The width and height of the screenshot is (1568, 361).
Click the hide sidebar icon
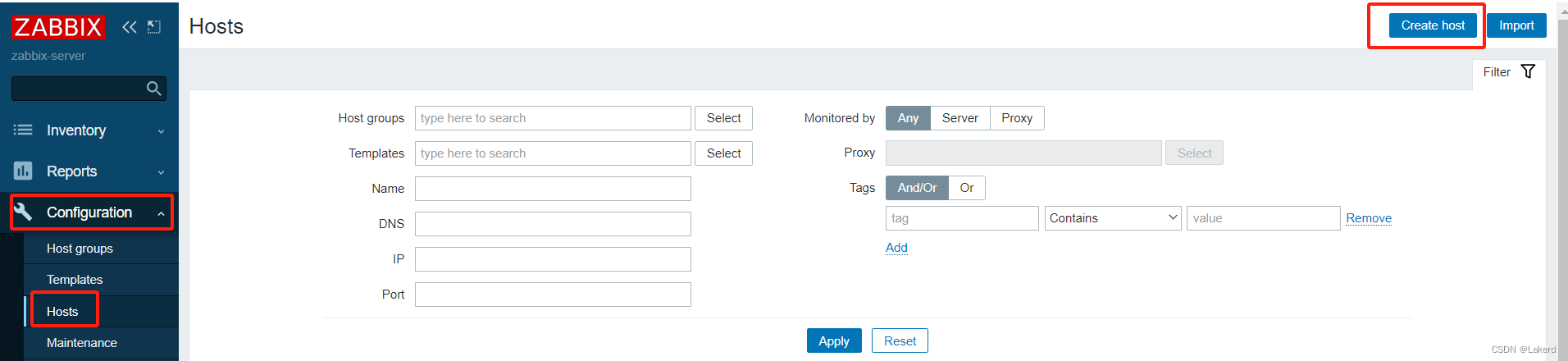154,27
